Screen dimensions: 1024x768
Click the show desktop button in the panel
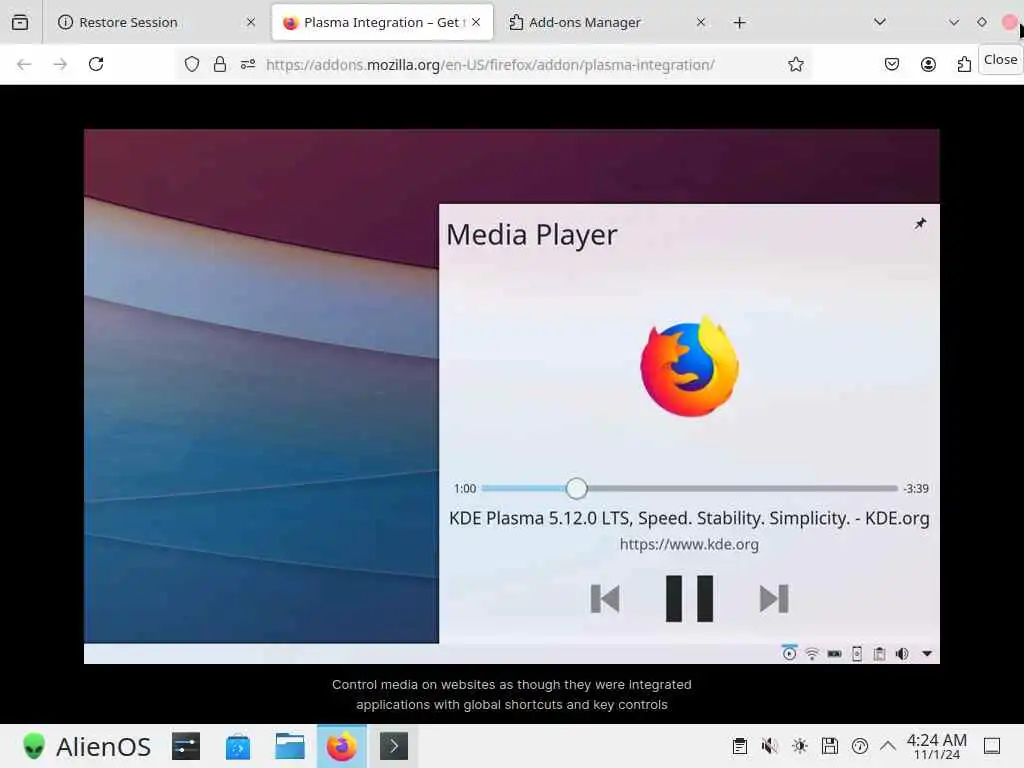click(x=992, y=746)
